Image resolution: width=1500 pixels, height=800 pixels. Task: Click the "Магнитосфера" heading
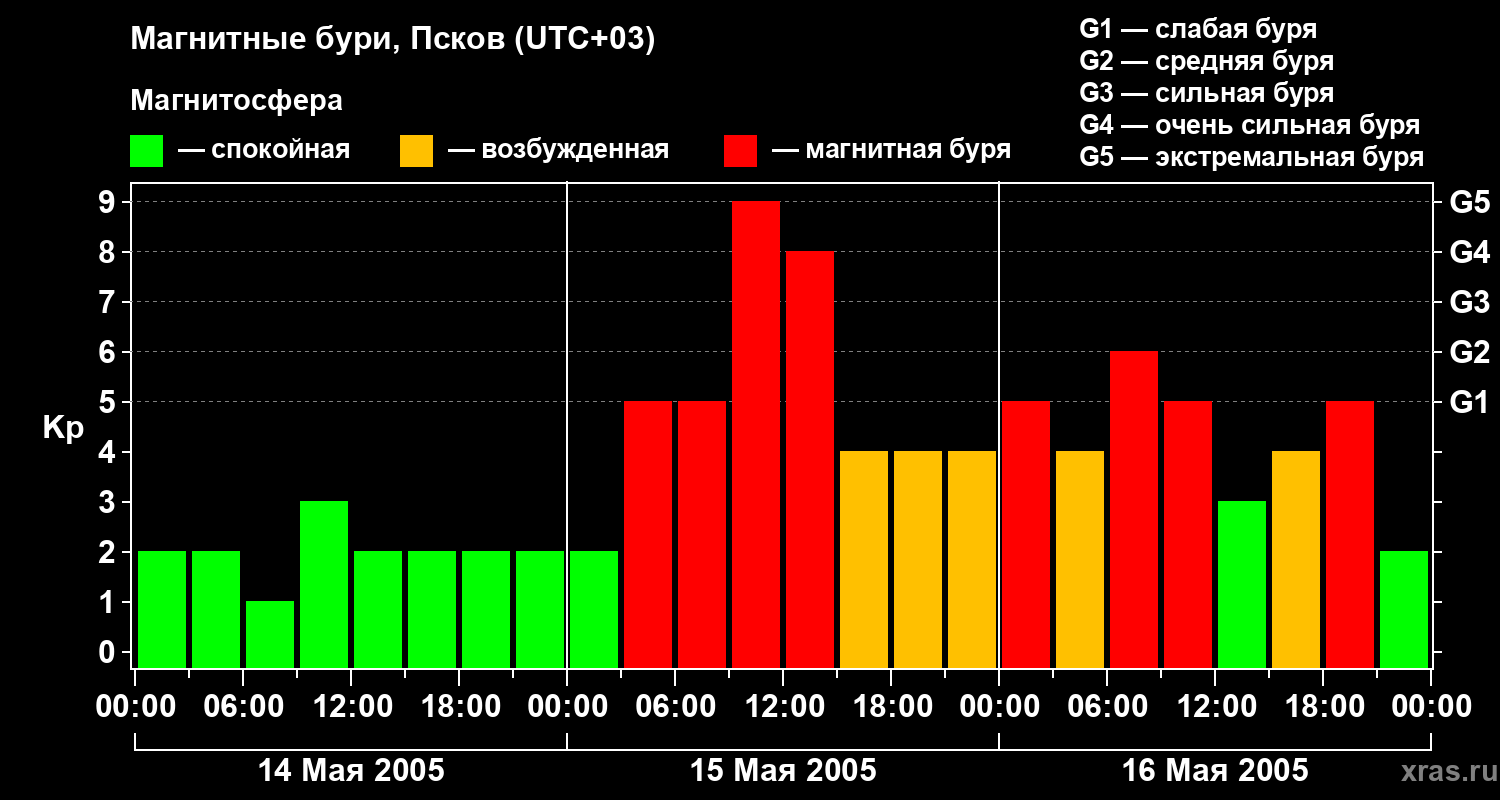click(x=236, y=101)
